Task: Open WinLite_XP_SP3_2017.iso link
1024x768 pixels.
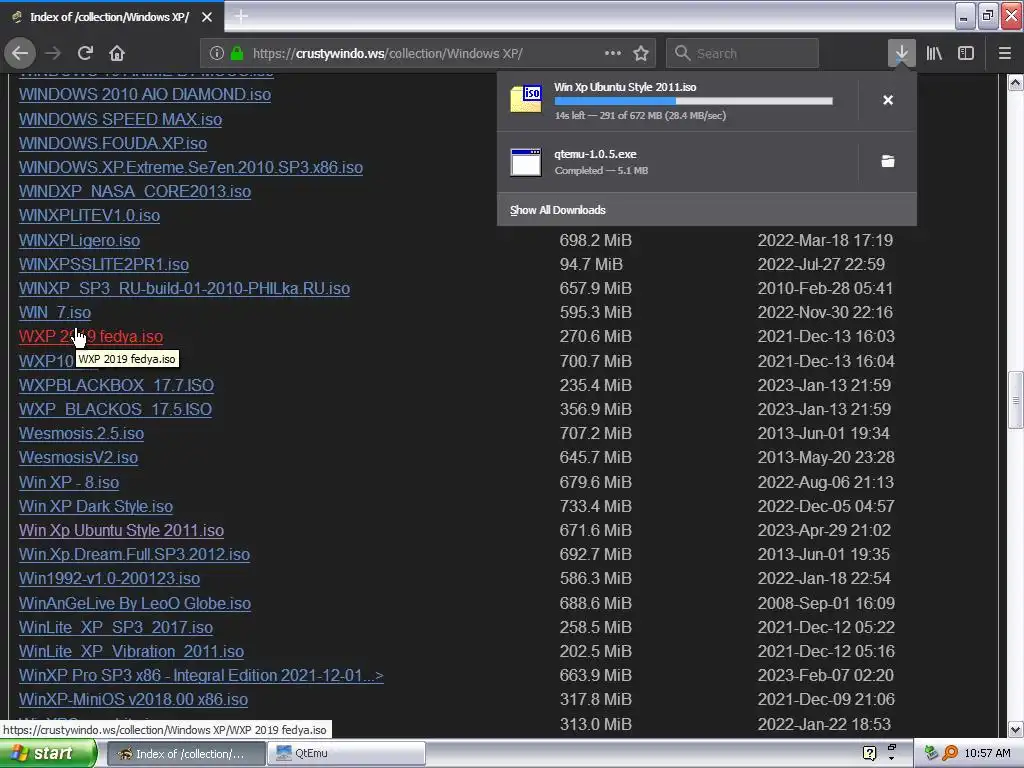Action: click(x=116, y=628)
